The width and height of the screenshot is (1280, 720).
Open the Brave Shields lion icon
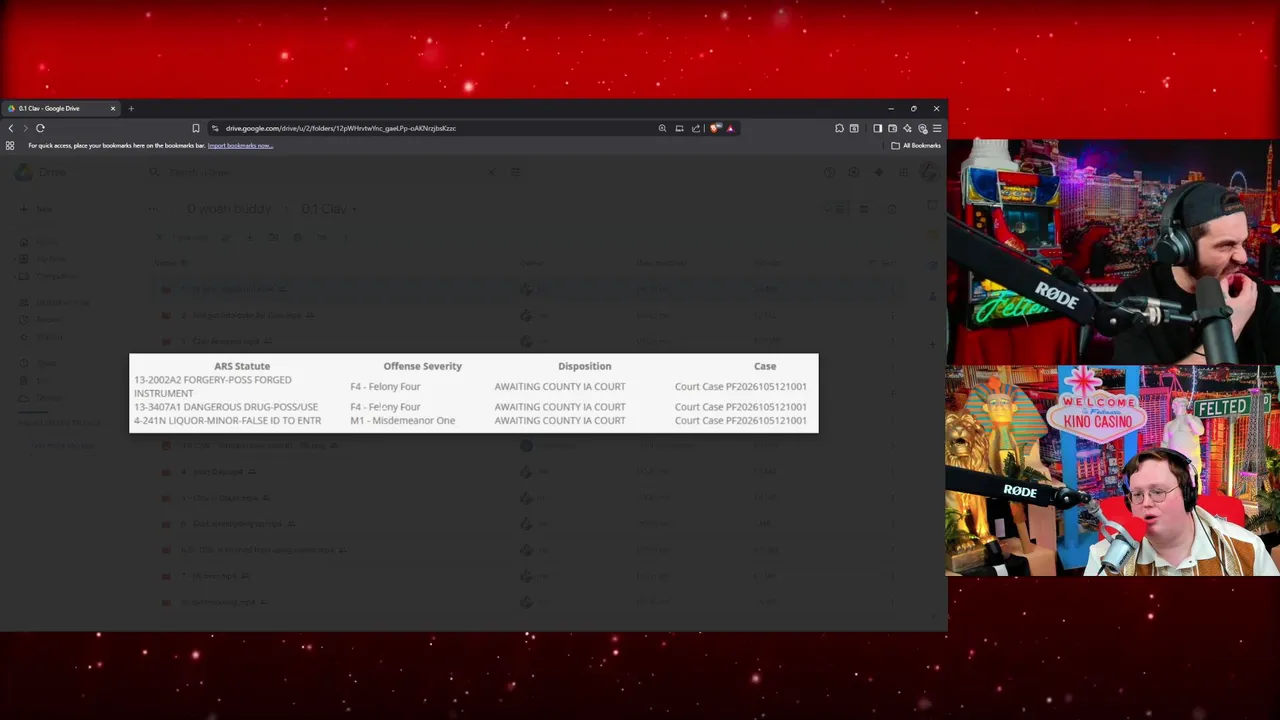[715, 128]
